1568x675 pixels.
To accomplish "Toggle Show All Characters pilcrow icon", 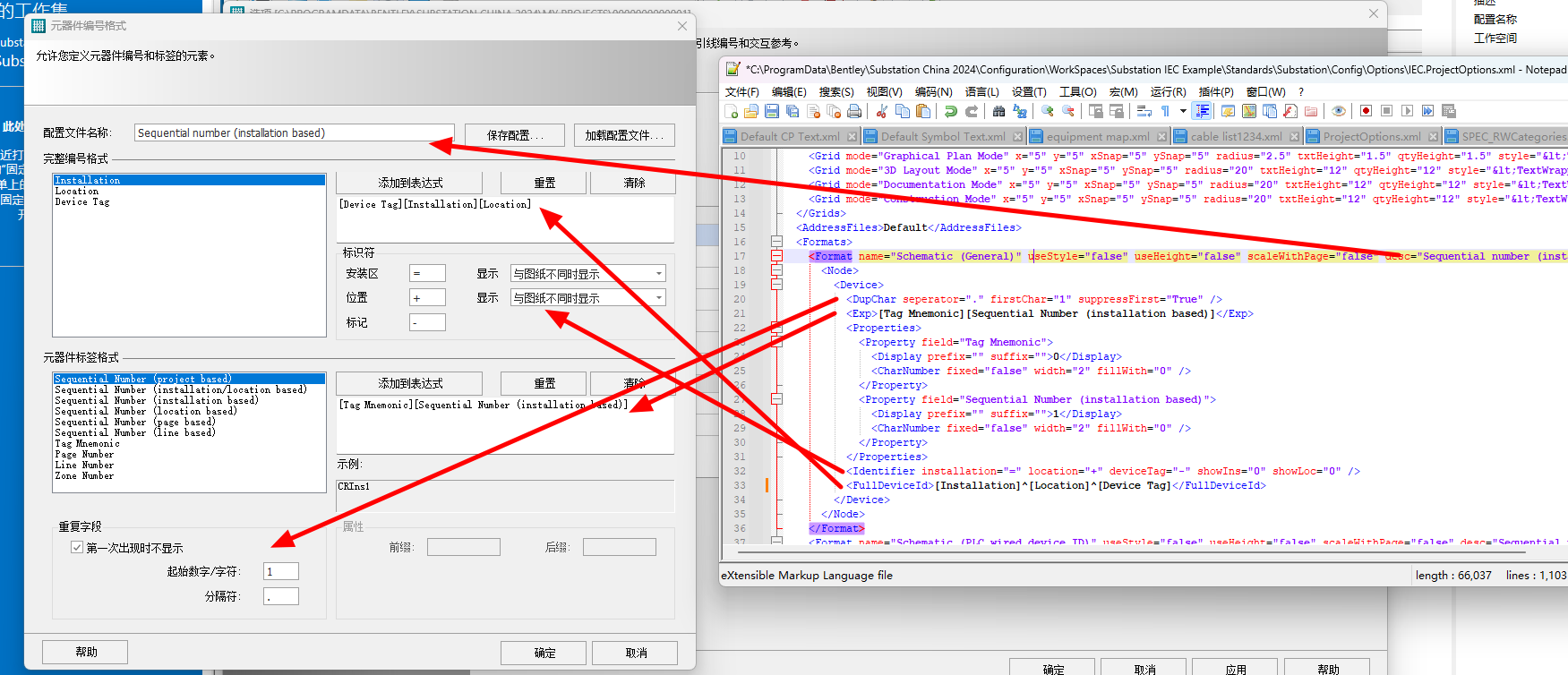I will coord(1165,111).
